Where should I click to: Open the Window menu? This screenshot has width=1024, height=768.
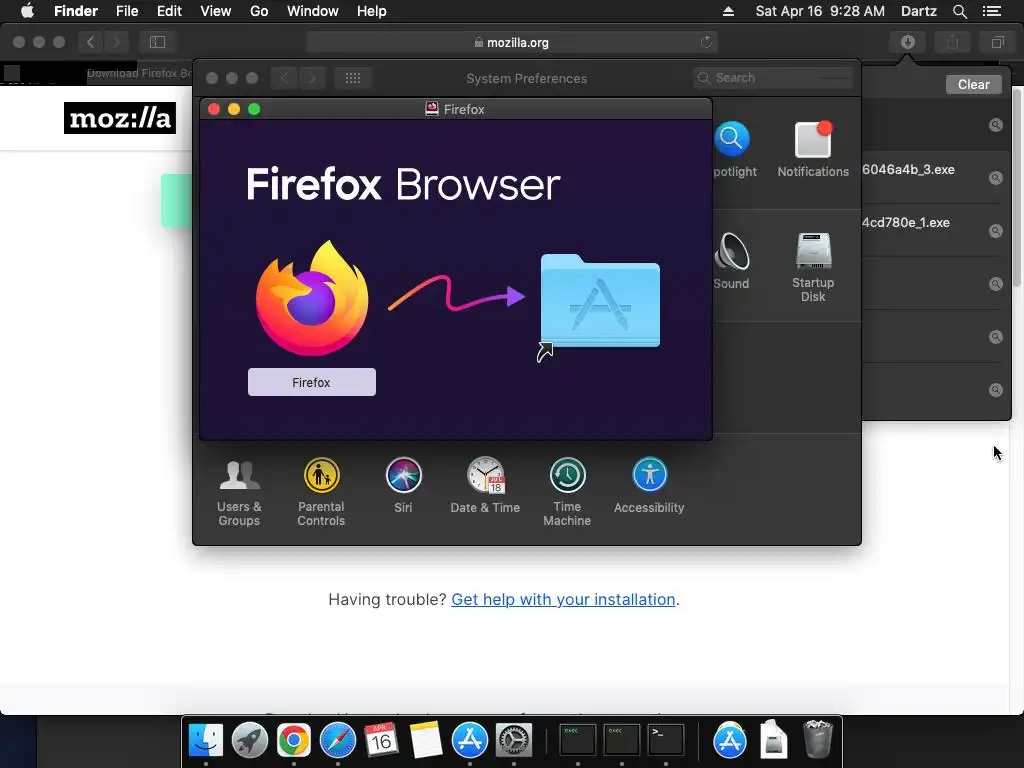[313, 11]
